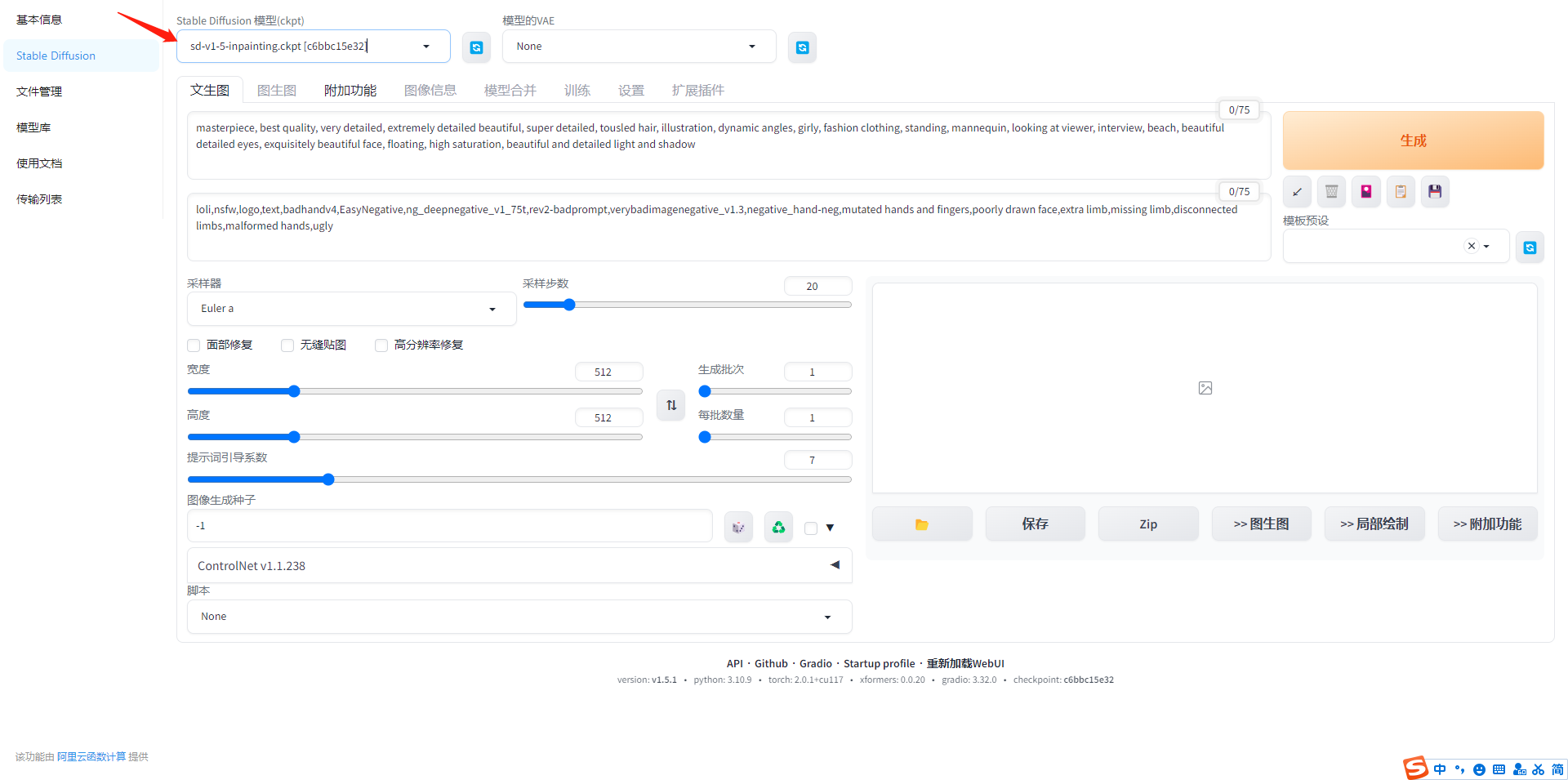This screenshot has height=780, width=1568.
Task: Click the Sogou input method S logo
Action: [x=1415, y=768]
